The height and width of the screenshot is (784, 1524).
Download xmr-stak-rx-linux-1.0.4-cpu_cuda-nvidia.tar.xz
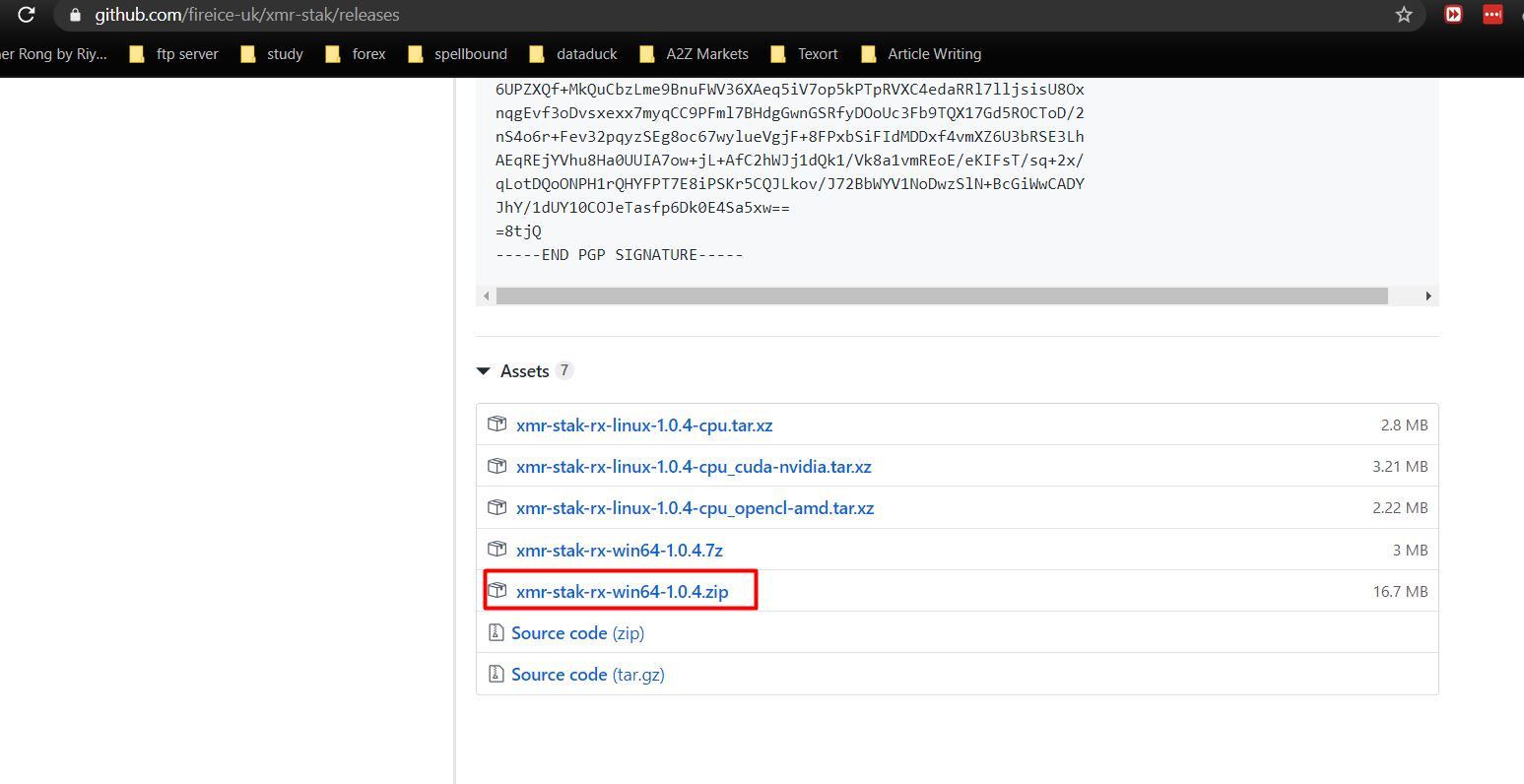694,467
